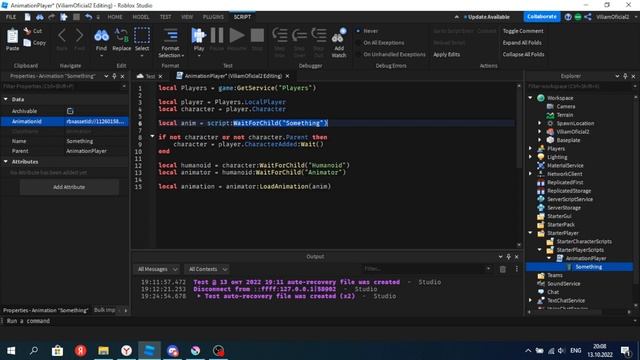The height and width of the screenshot is (360, 640).
Task: Expand the SpawnLocation node
Action: (540, 123)
